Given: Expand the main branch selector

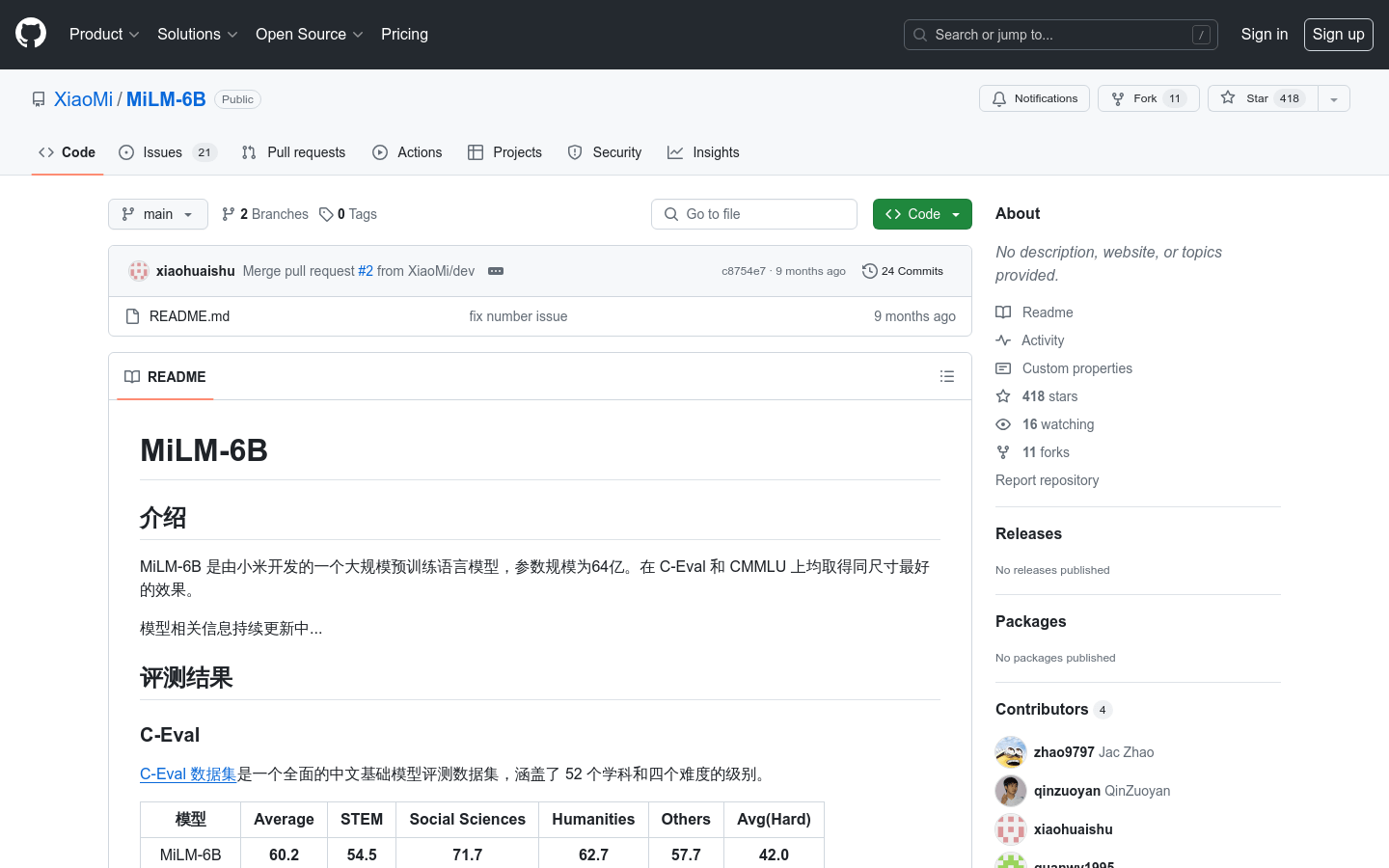Looking at the screenshot, I should (x=158, y=214).
